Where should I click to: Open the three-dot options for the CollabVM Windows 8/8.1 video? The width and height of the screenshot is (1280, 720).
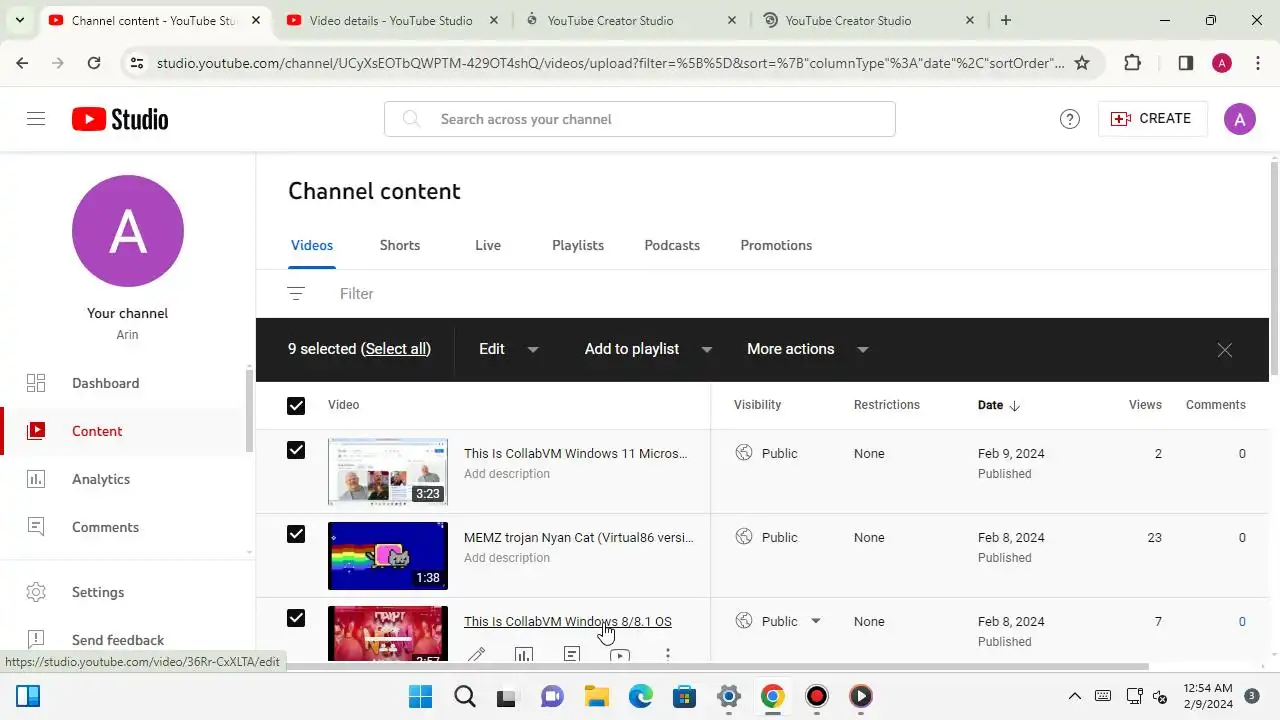pyautogui.click(x=668, y=655)
